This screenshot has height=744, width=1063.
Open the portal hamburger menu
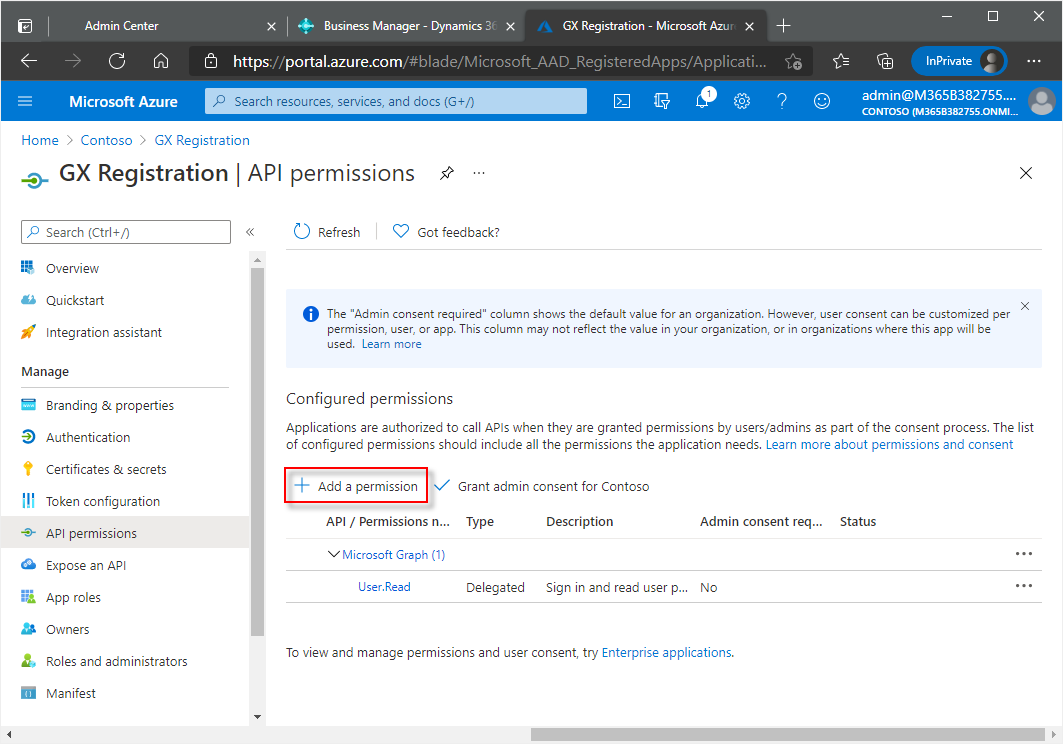point(25,101)
